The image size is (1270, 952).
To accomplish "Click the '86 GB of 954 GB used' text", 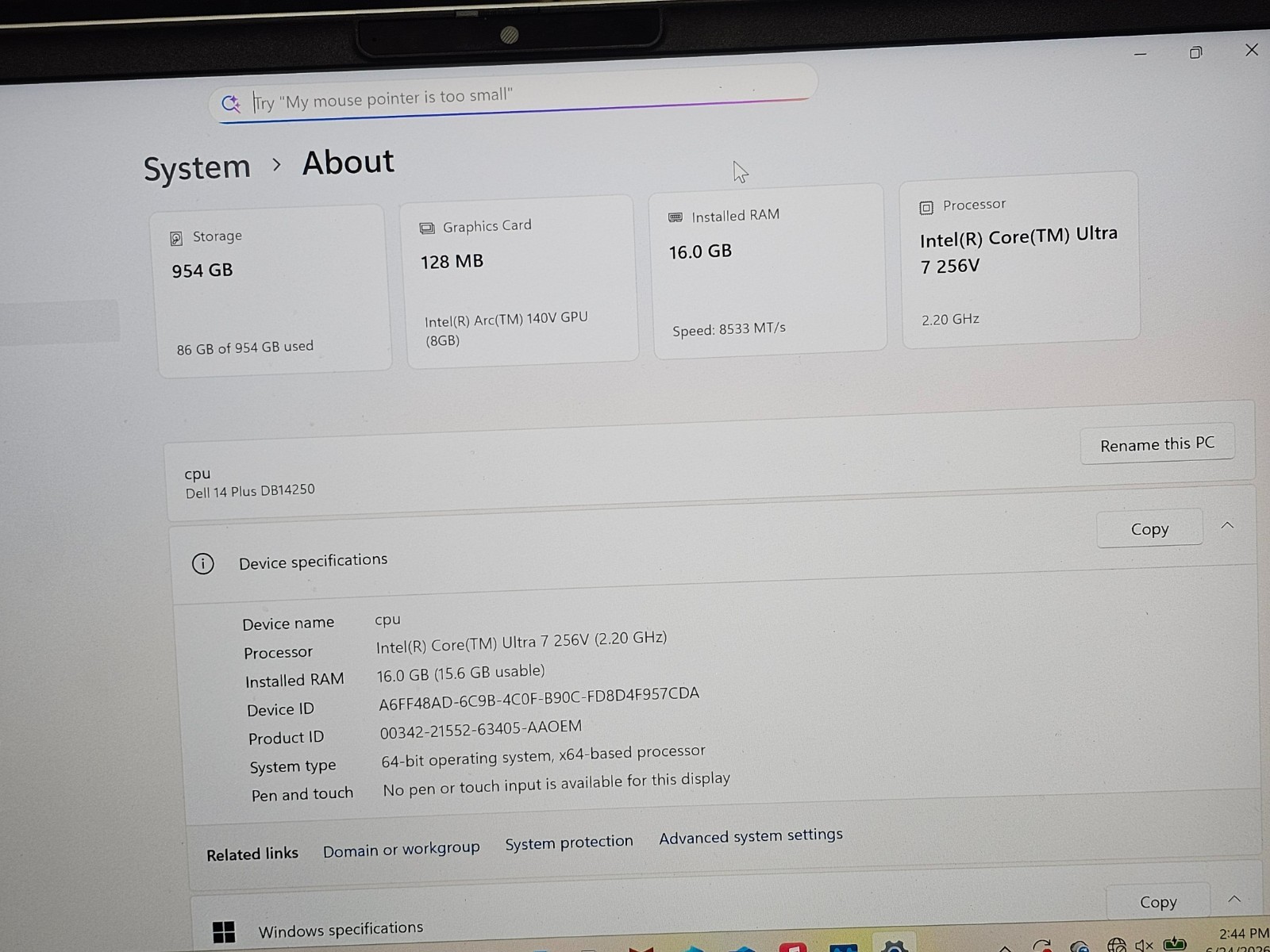I will [x=244, y=347].
